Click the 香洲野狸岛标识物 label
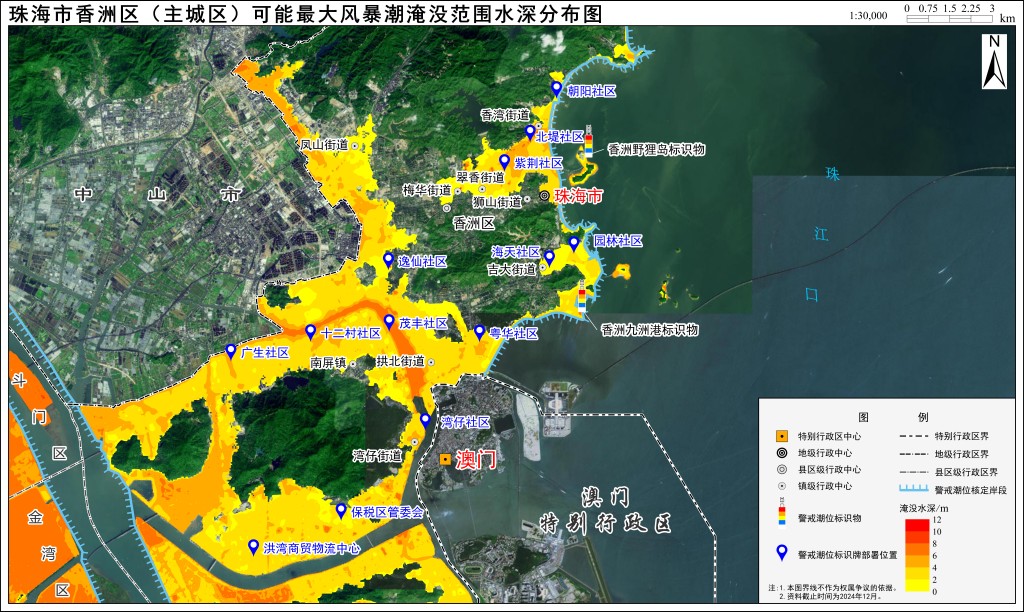 tap(656, 149)
